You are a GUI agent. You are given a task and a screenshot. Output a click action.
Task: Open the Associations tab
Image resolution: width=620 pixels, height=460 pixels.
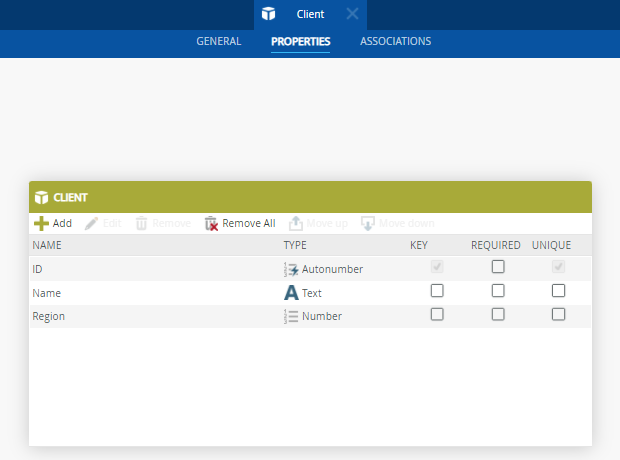(395, 42)
